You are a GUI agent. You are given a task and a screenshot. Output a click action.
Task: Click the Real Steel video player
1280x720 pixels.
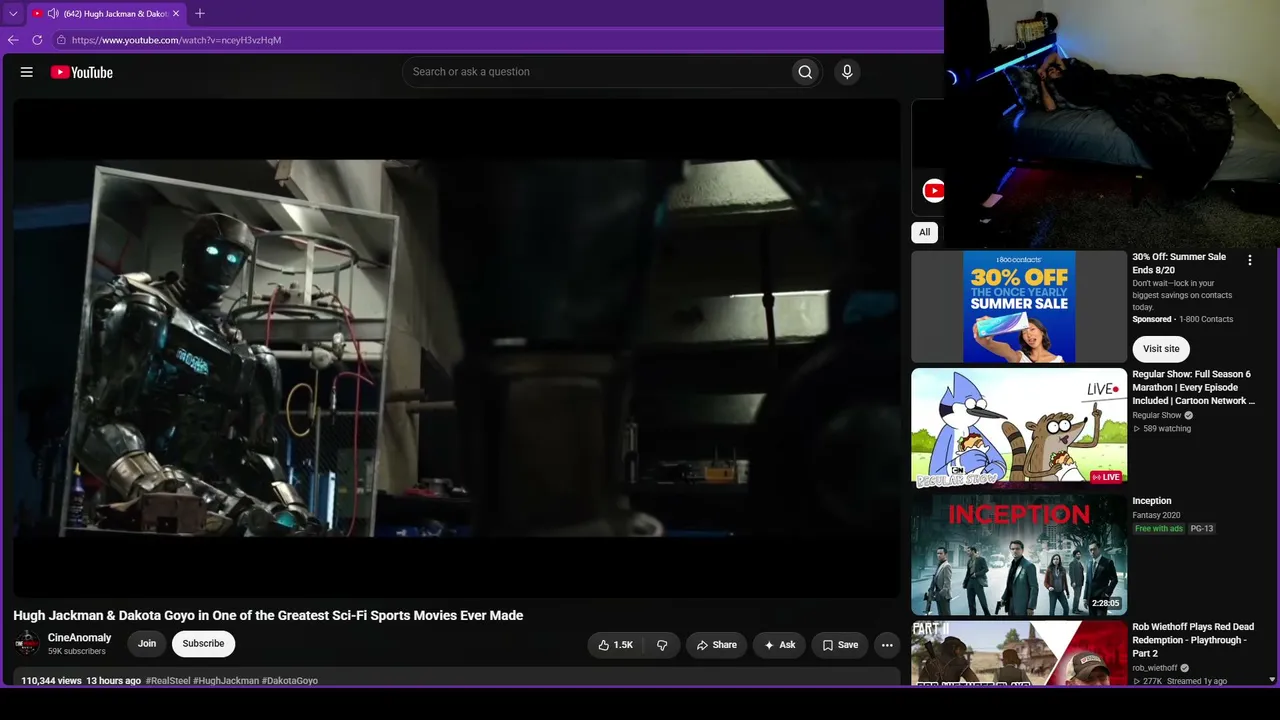pyautogui.click(x=457, y=348)
